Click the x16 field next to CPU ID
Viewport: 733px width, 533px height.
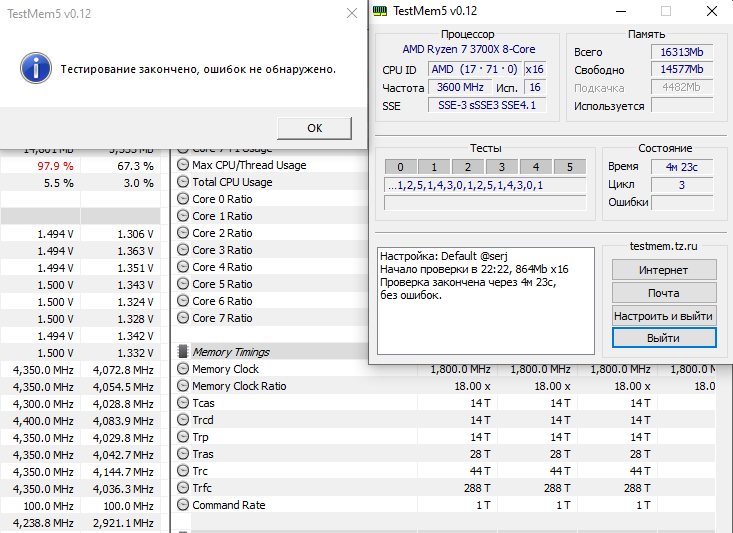(x=535, y=69)
